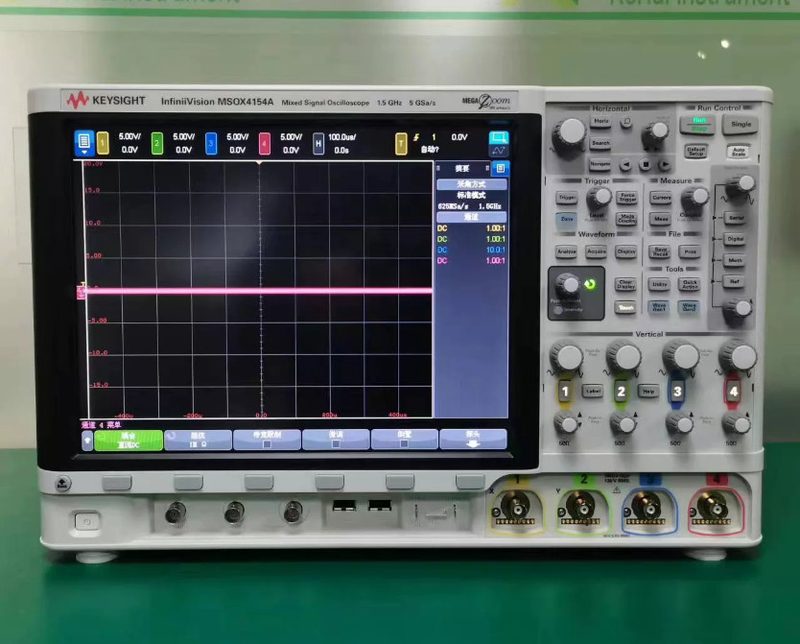
Task: Push the blue channel 3 key
Action: coord(677,391)
